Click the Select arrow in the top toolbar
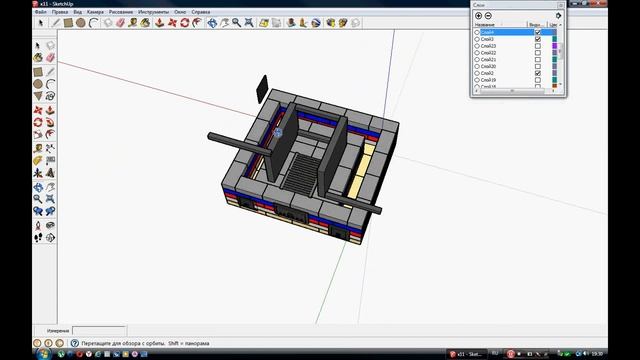This screenshot has height=360, width=640. [x=40, y=23]
